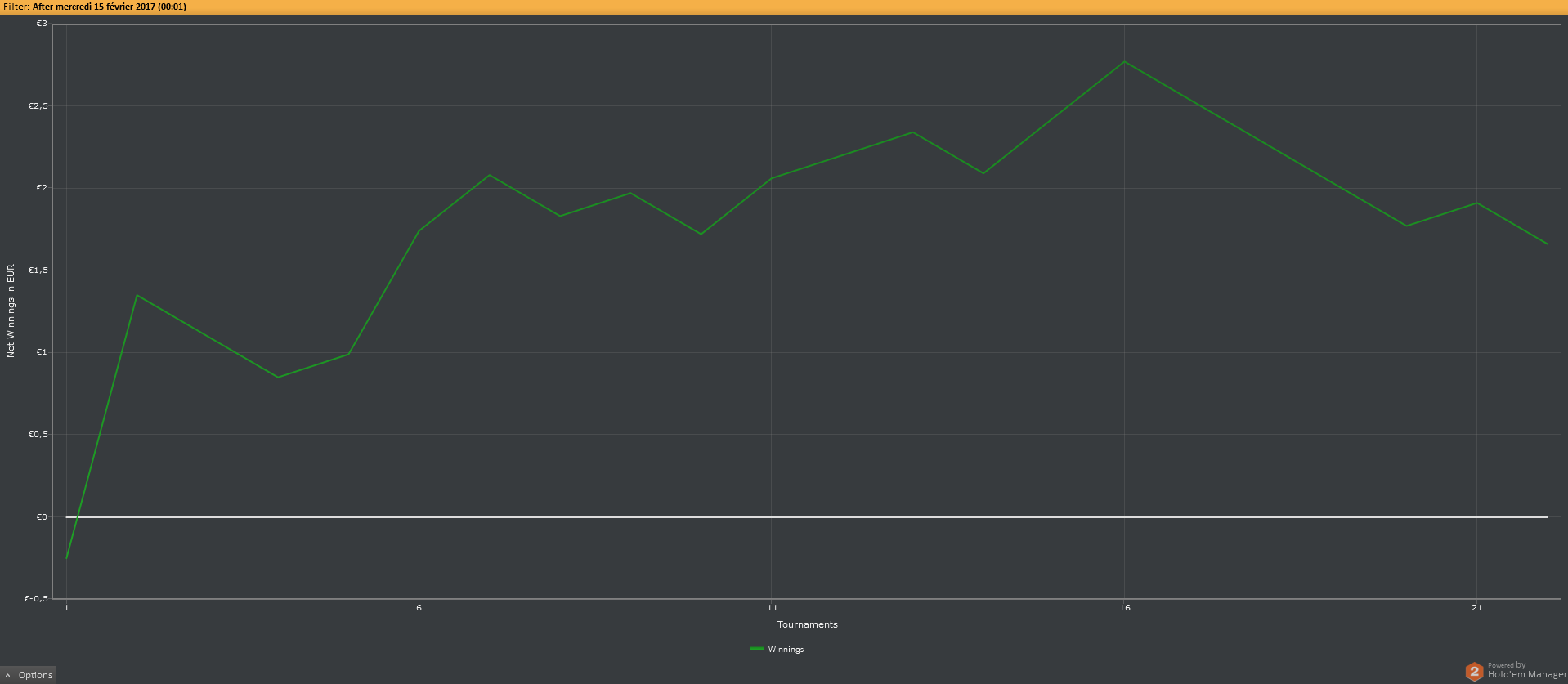Click tournament number 1 on x-axis
This screenshot has width=1568, height=684.
[66, 608]
